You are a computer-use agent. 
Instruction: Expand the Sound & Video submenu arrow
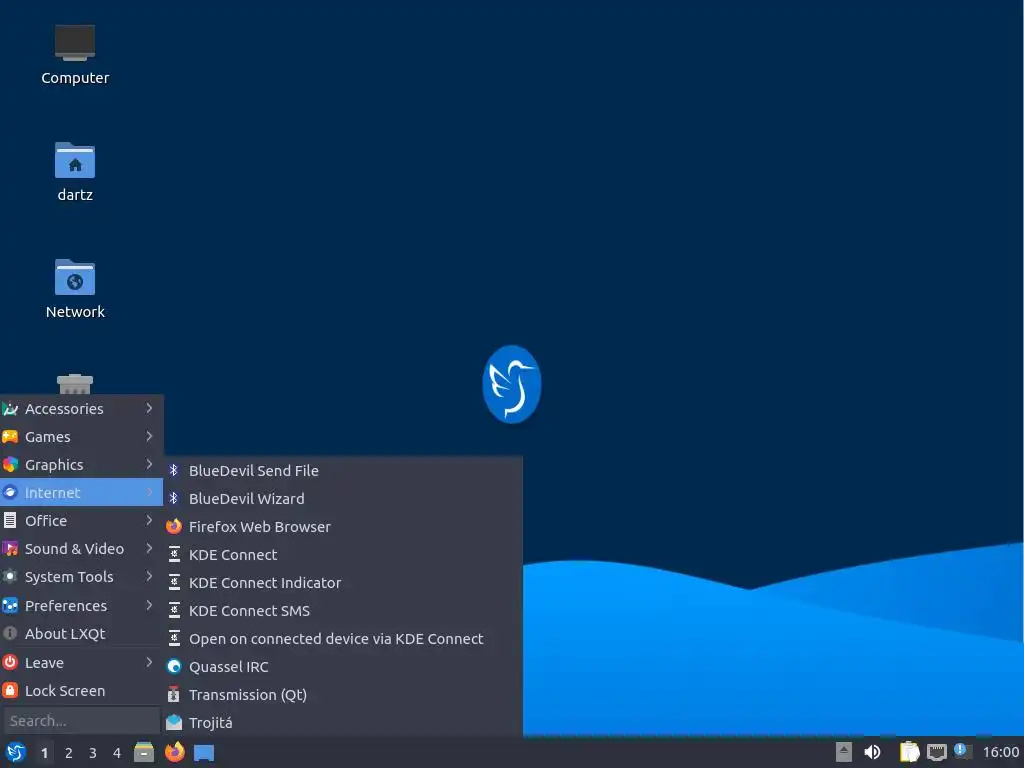tap(150, 549)
